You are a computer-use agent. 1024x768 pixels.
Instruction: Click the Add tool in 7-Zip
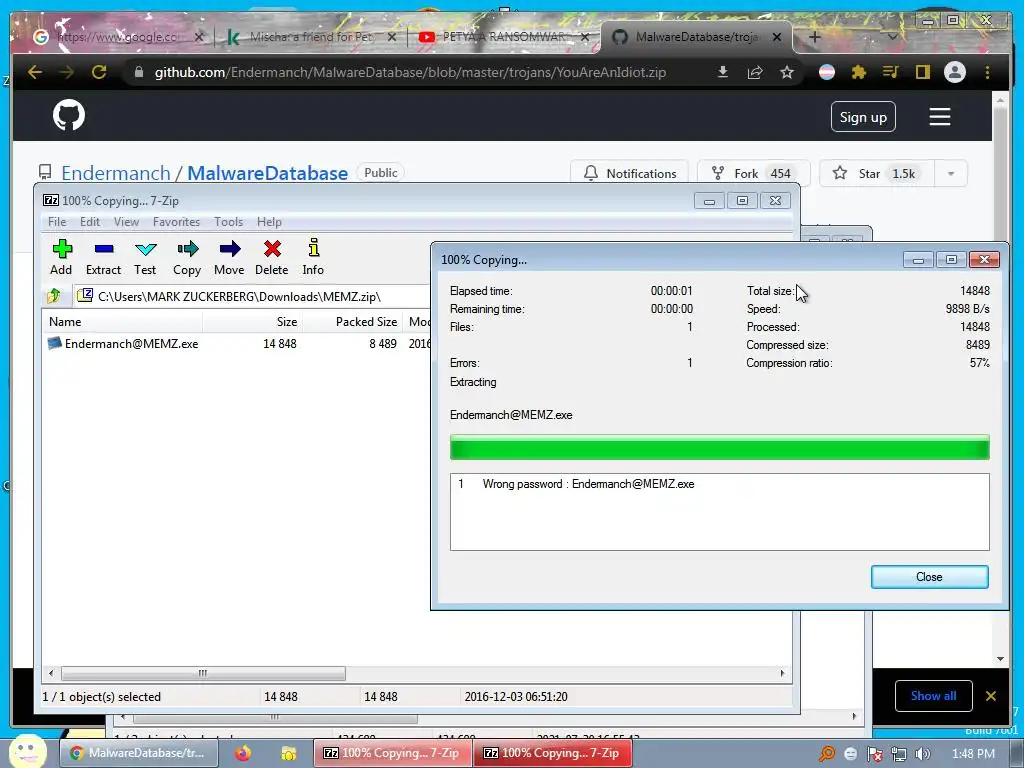[61, 257]
